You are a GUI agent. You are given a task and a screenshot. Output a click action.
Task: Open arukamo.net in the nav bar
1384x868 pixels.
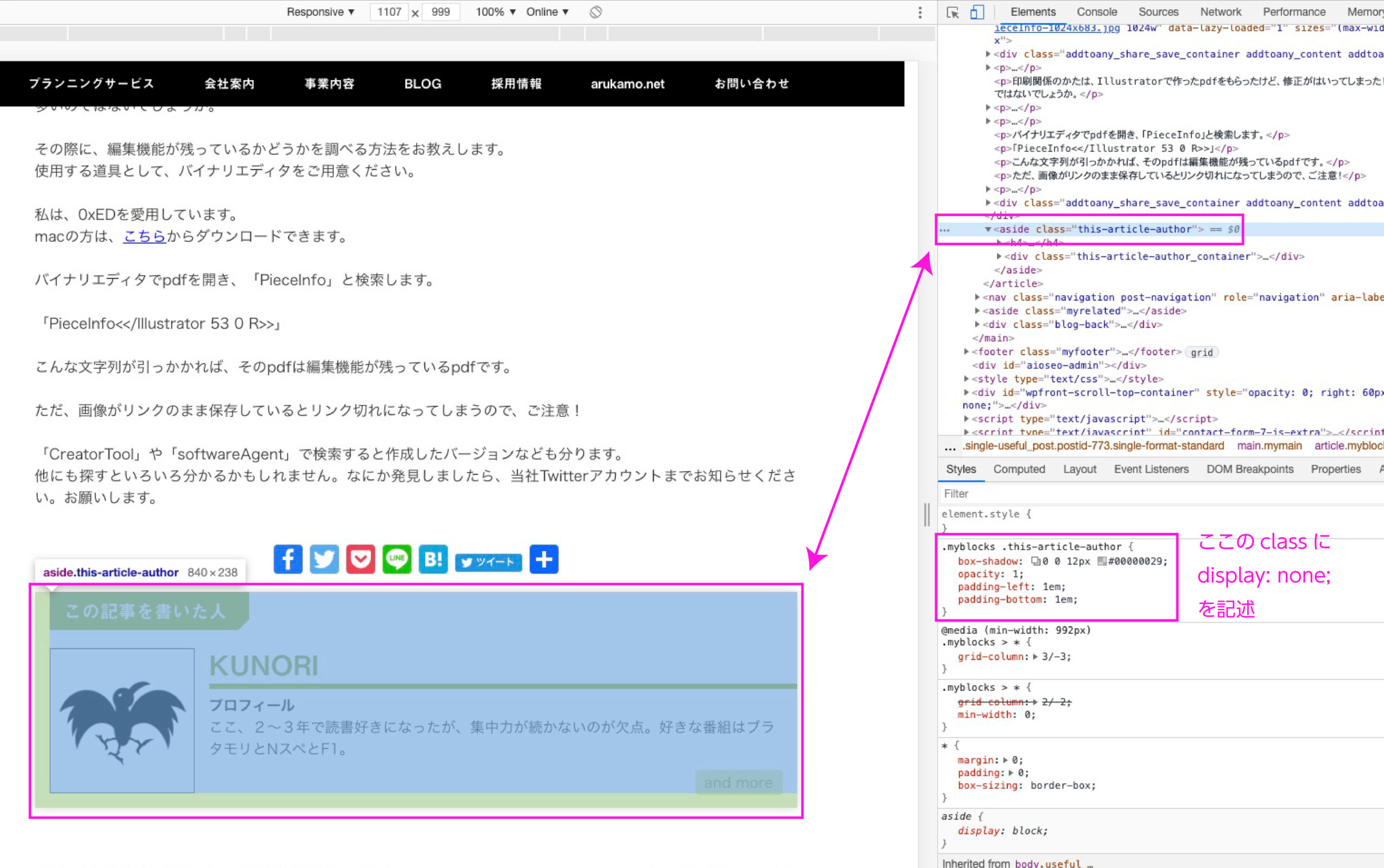tap(628, 84)
